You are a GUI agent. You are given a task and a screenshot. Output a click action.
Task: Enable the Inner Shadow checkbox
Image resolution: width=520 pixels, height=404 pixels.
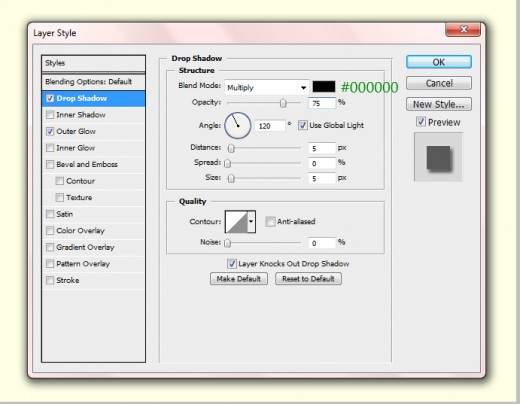(x=50, y=115)
